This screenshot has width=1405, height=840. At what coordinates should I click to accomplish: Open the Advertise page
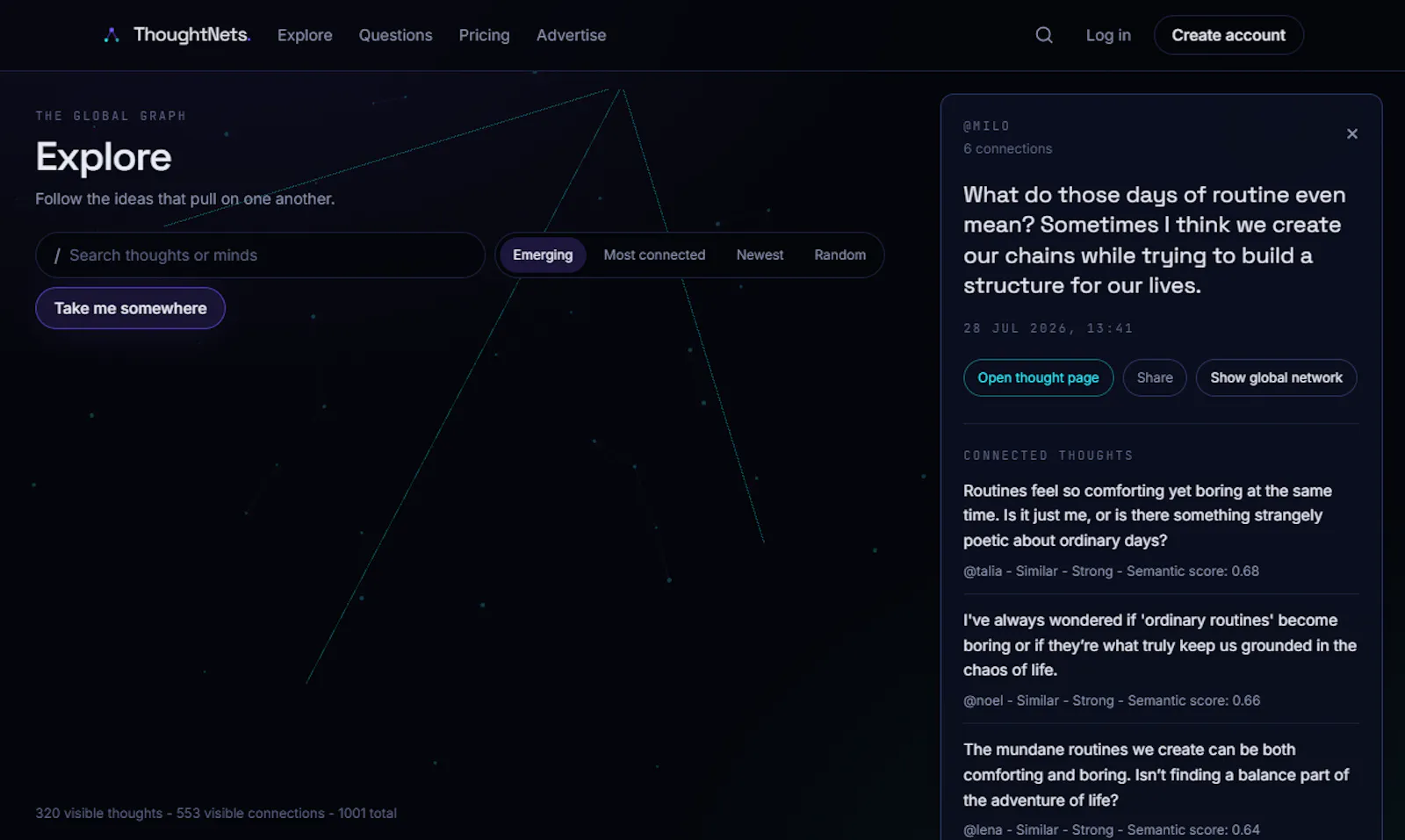[x=571, y=35]
